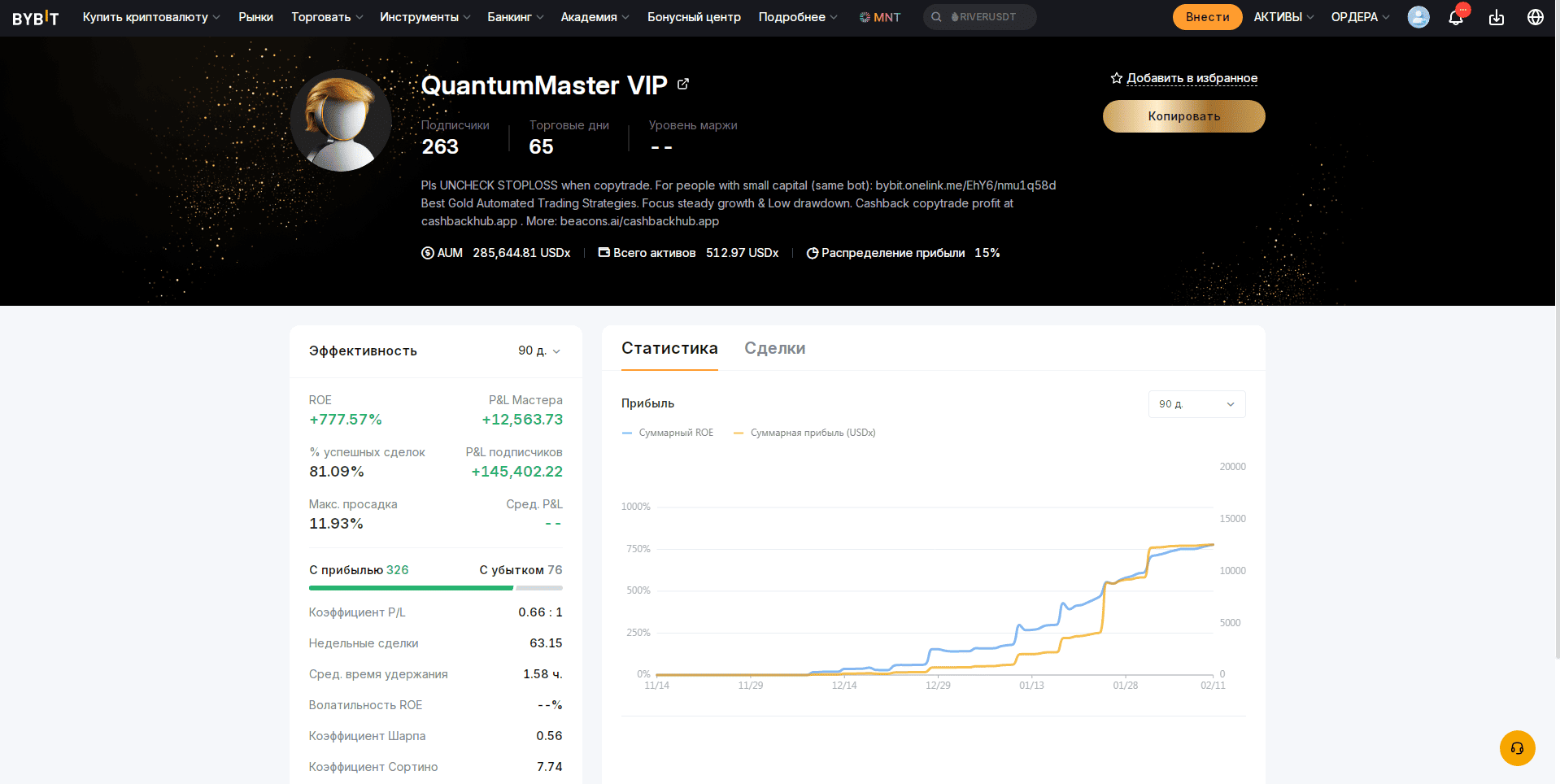Click the С убытком 76 label
The width and height of the screenshot is (1560, 784).
click(521, 570)
